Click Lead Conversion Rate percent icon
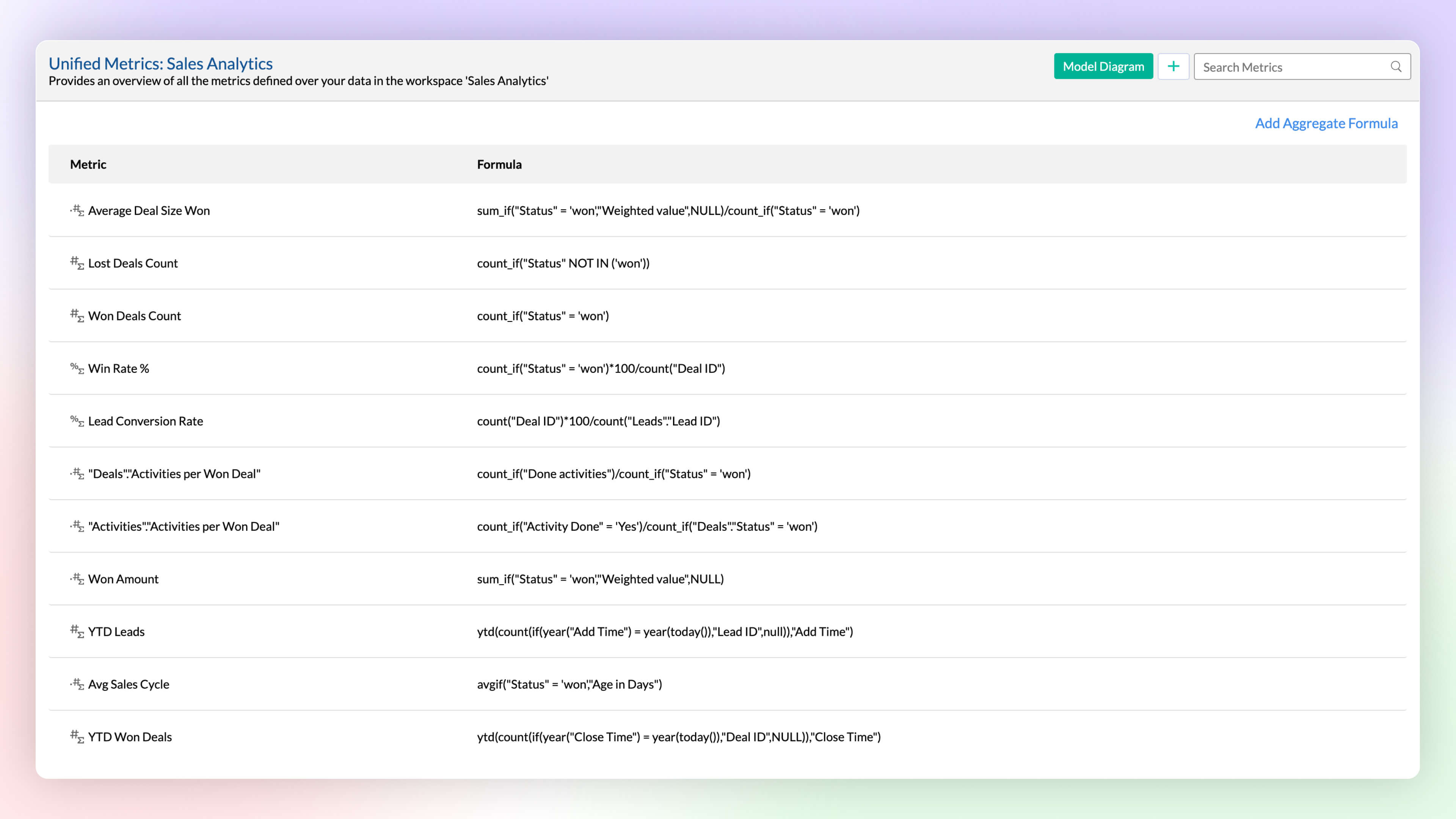 (x=77, y=420)
